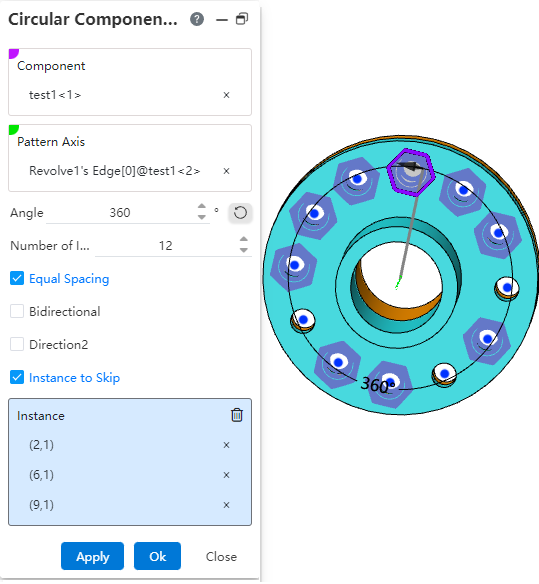Increase the Angle value with up arrow
Image resolution: width=539 pixels, height=584 pixels.
click(x=202, y=206)
